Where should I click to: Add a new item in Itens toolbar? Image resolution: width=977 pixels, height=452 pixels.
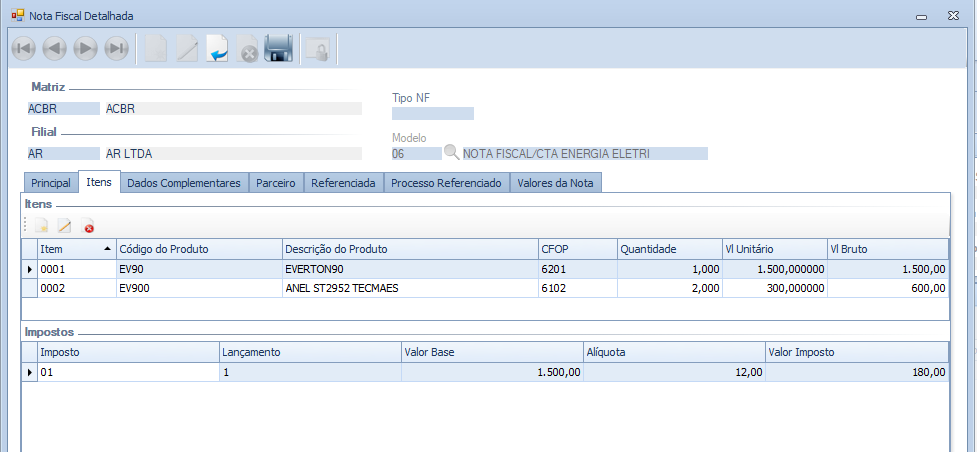41,227
